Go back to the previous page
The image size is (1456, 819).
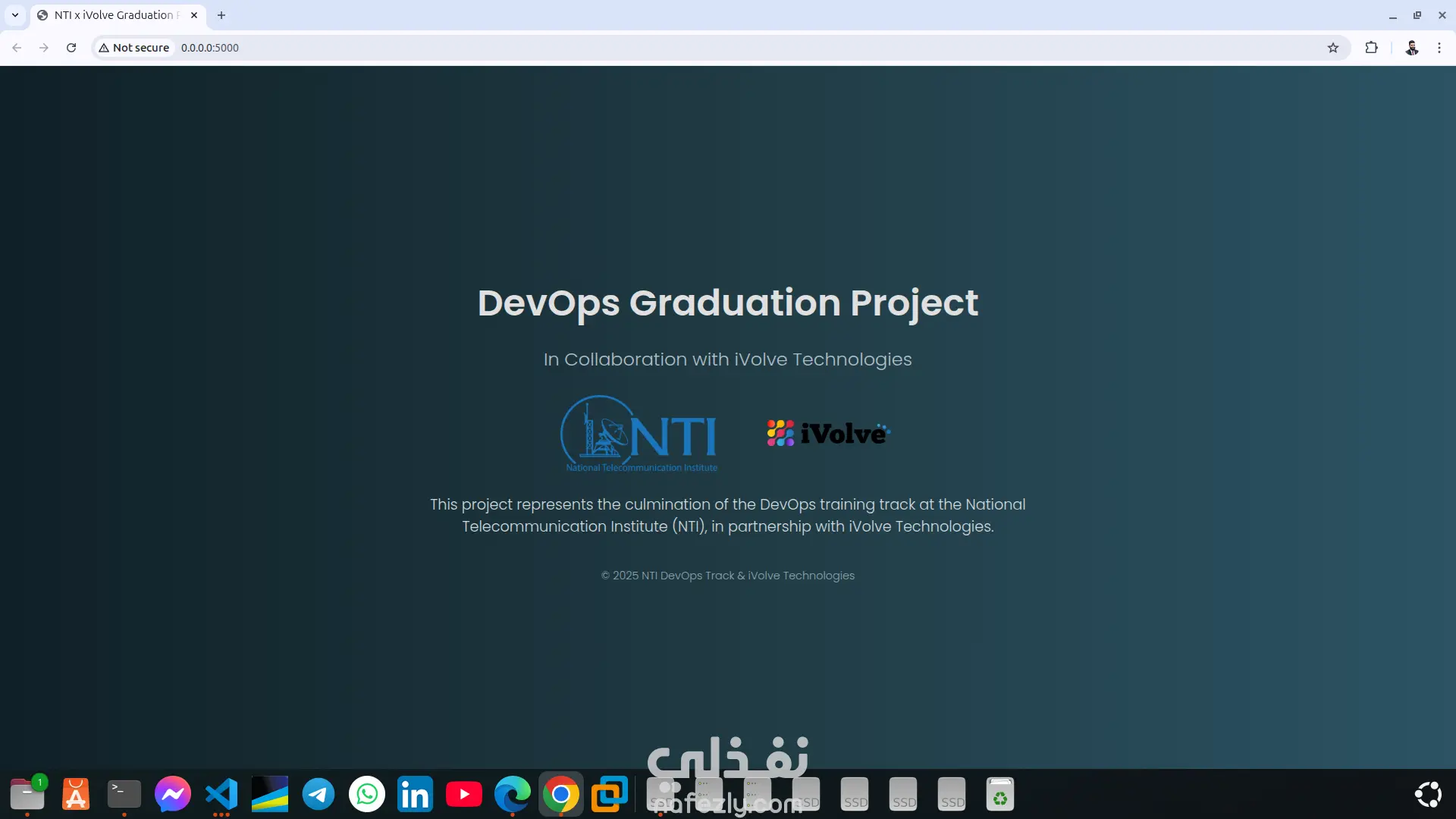click(17, 48)
